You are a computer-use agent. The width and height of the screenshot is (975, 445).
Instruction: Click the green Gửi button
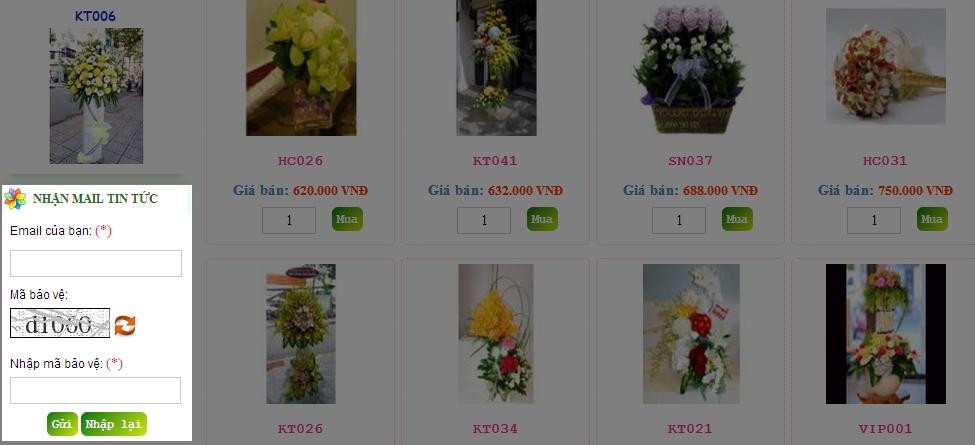point(62,424)
